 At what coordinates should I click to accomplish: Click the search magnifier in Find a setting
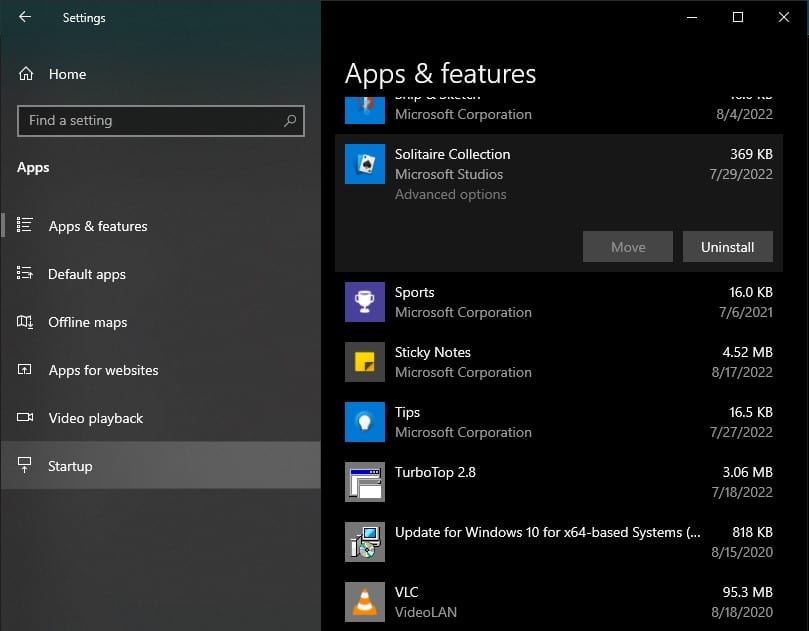[290, 120]
